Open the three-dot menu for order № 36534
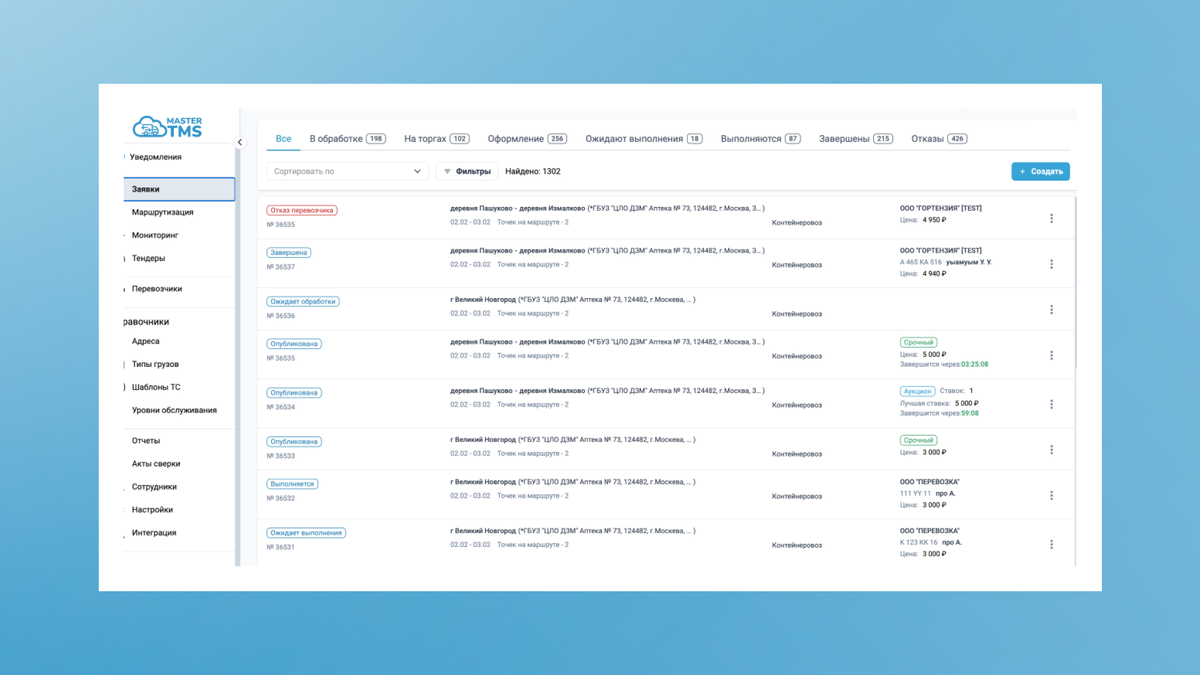The image size is (1200, 675). click(1051, 404)
